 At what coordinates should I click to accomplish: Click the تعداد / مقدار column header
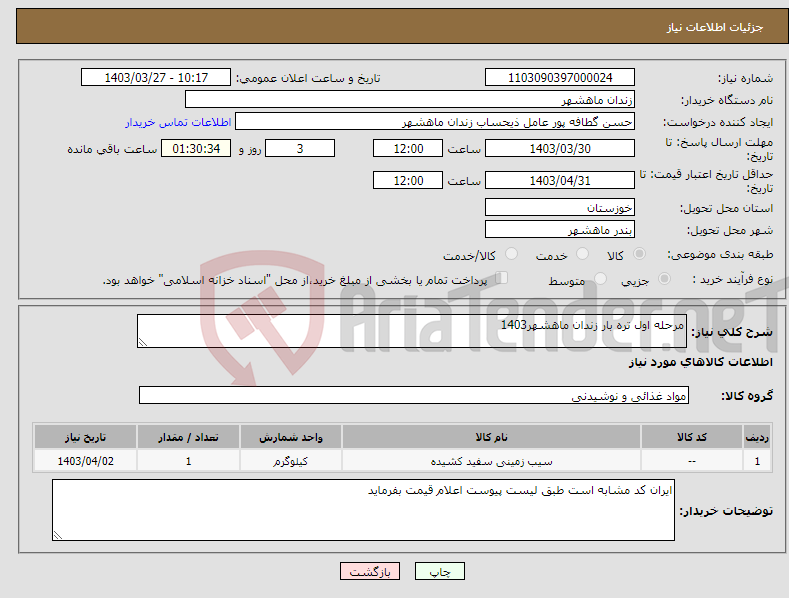tap(188, 437)
